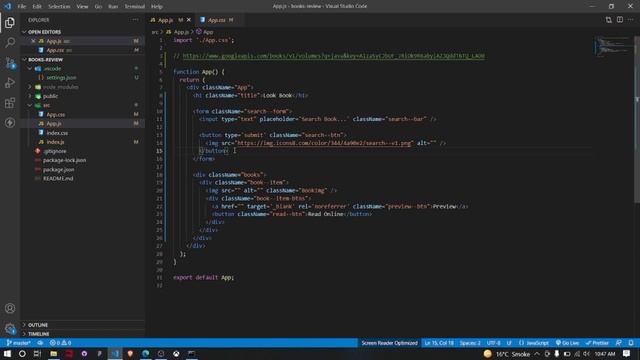
Task: Click the editor vertical scrollbar
Action: pyautogui.click(x=637, y=118)
